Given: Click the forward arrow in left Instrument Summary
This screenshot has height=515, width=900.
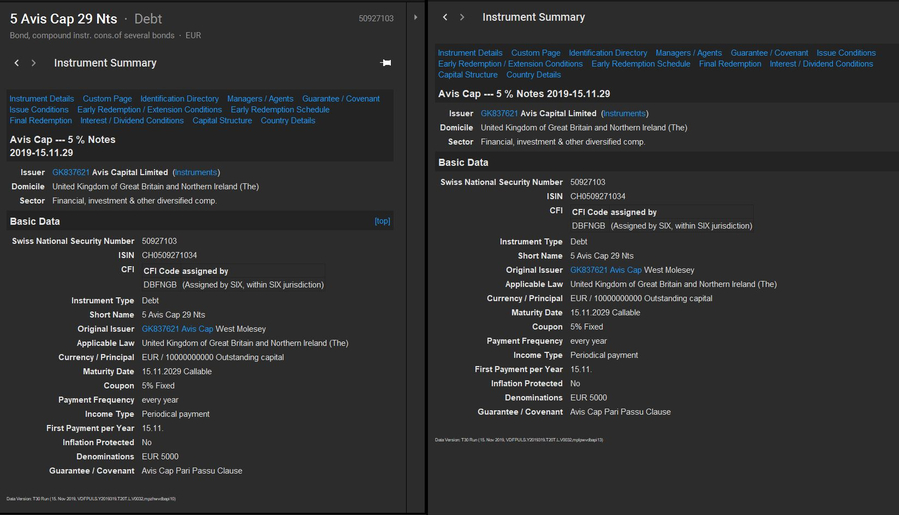Looking at the screenshot, I should 34,63.
